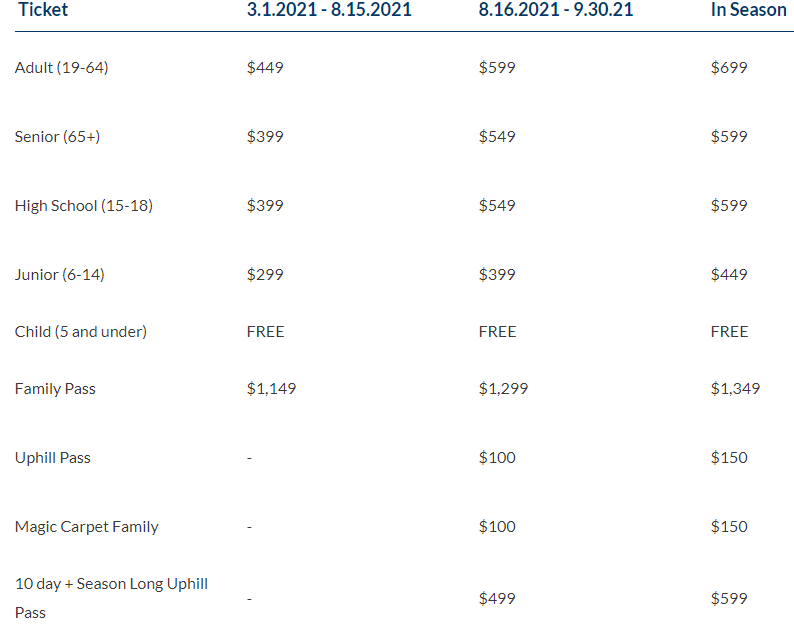Click the $1,149 Family Pass price
Image resolution: width=794 pixels, height=642 pixels.
click(272, 389)
